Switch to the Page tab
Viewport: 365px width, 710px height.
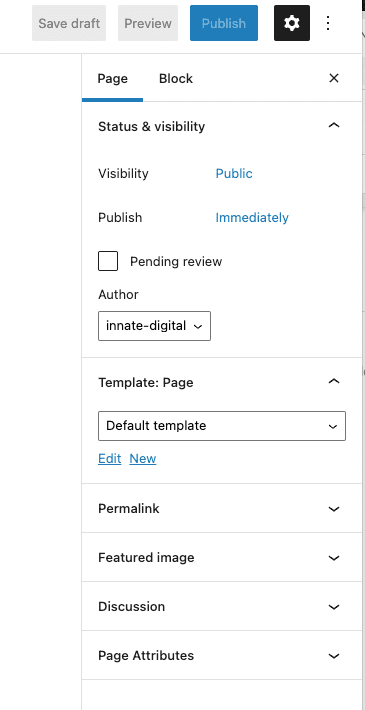coord(113,78)
